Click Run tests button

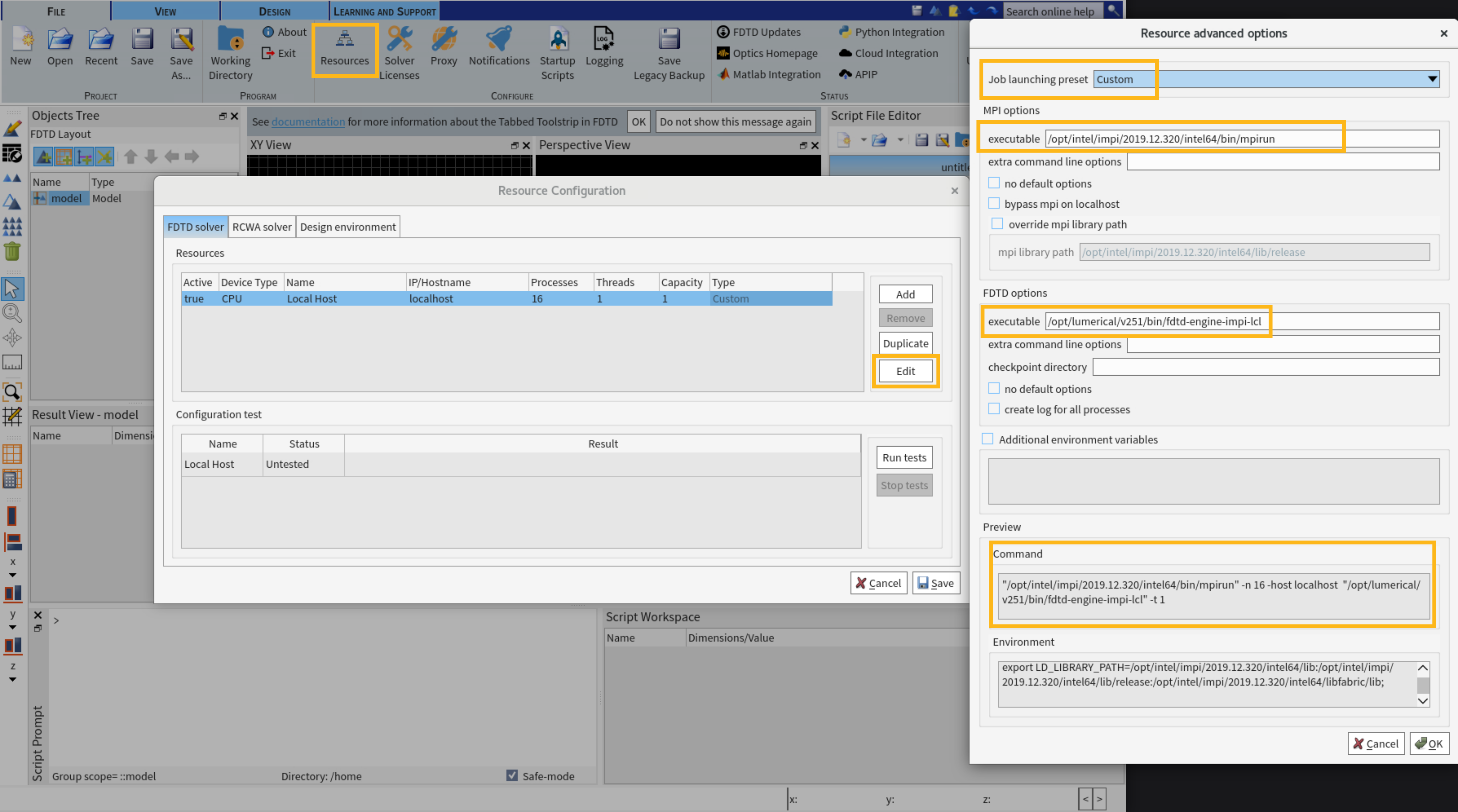pyautogui.click(x=904, y=458)
